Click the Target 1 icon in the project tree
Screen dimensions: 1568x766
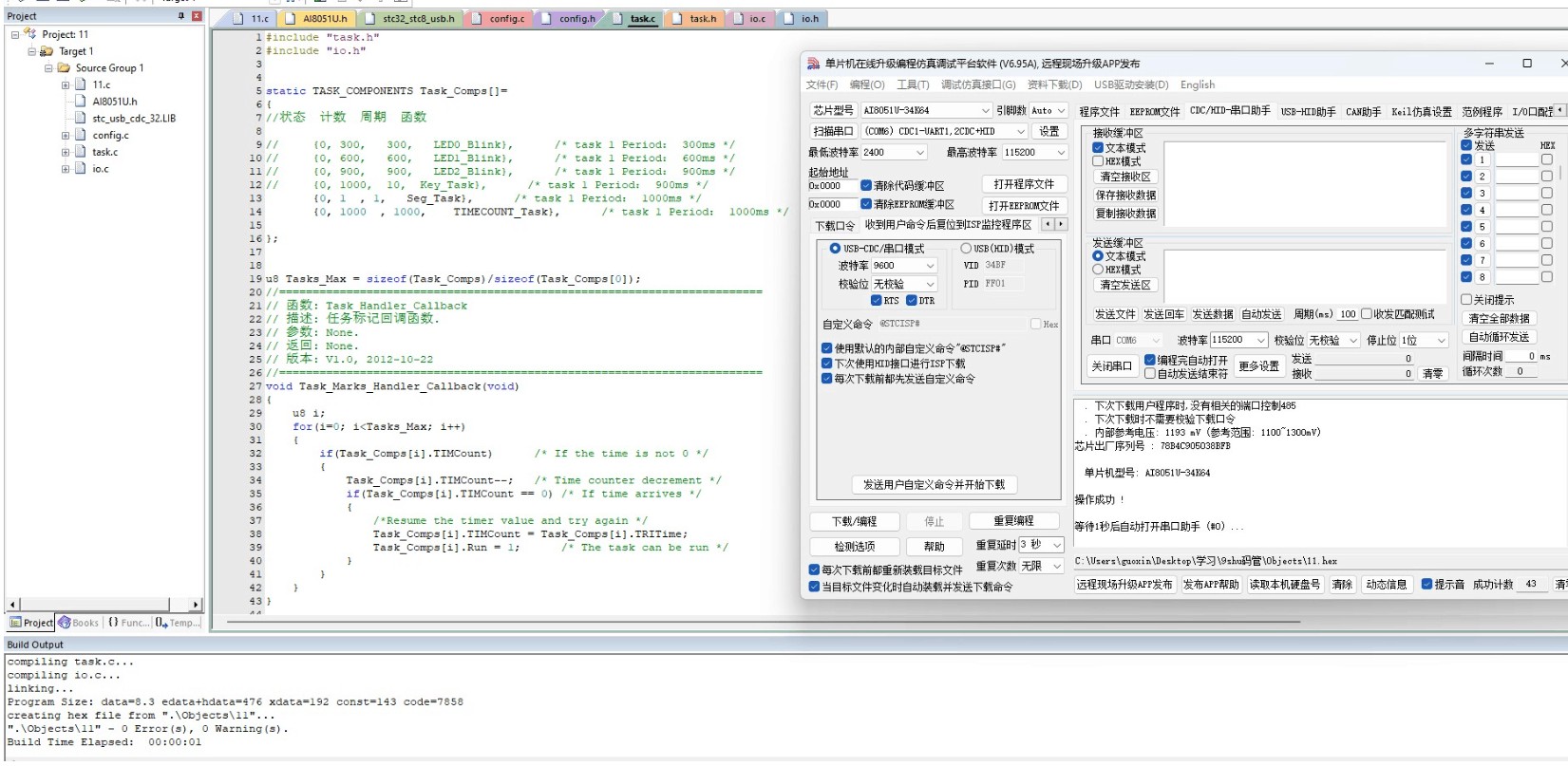pyautogui.click(x=47, y=51)
